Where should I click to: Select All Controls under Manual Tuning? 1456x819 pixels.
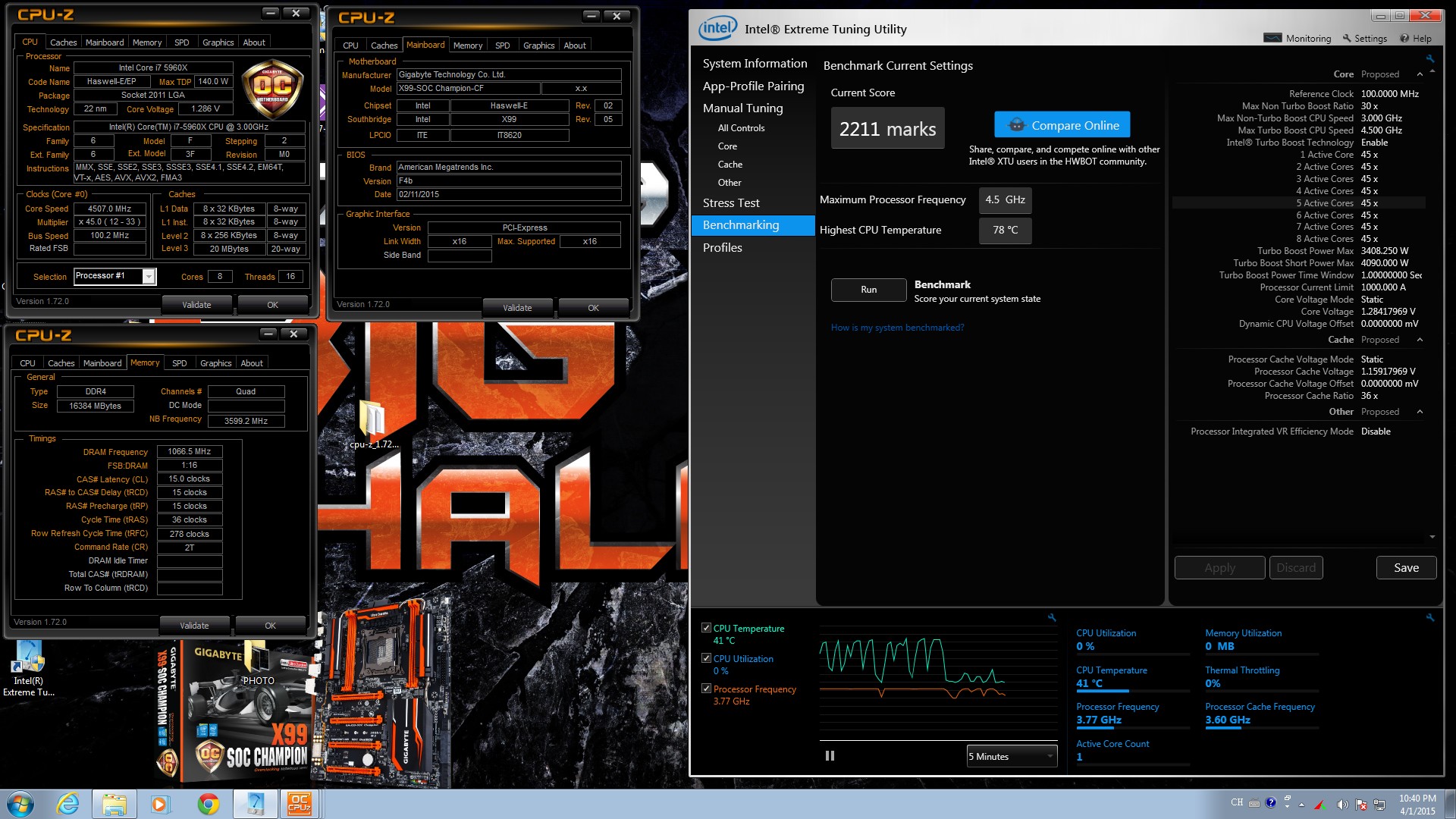pyautogui.click(x=741, y=128)
